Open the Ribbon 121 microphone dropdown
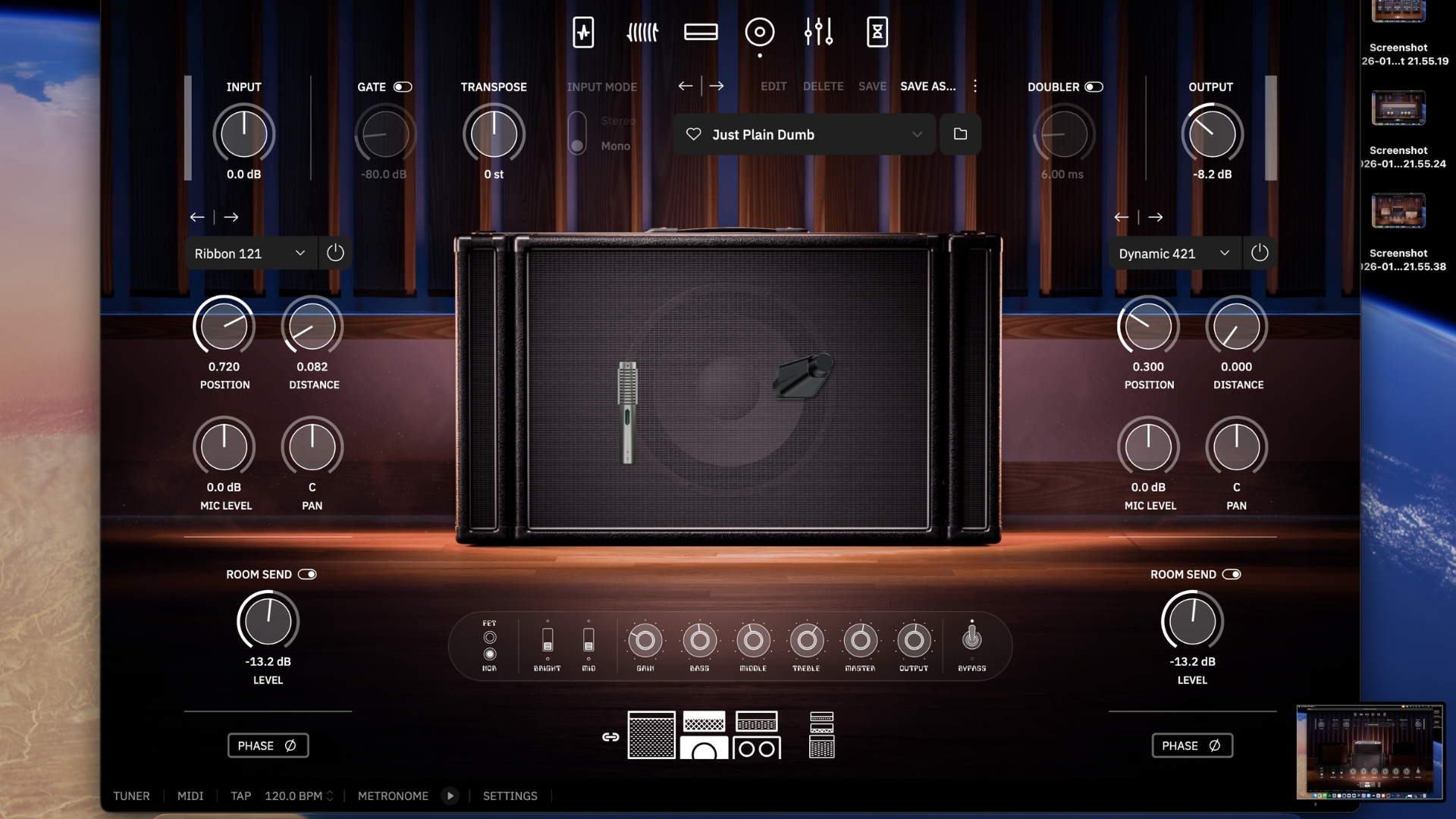 (251, 253)
